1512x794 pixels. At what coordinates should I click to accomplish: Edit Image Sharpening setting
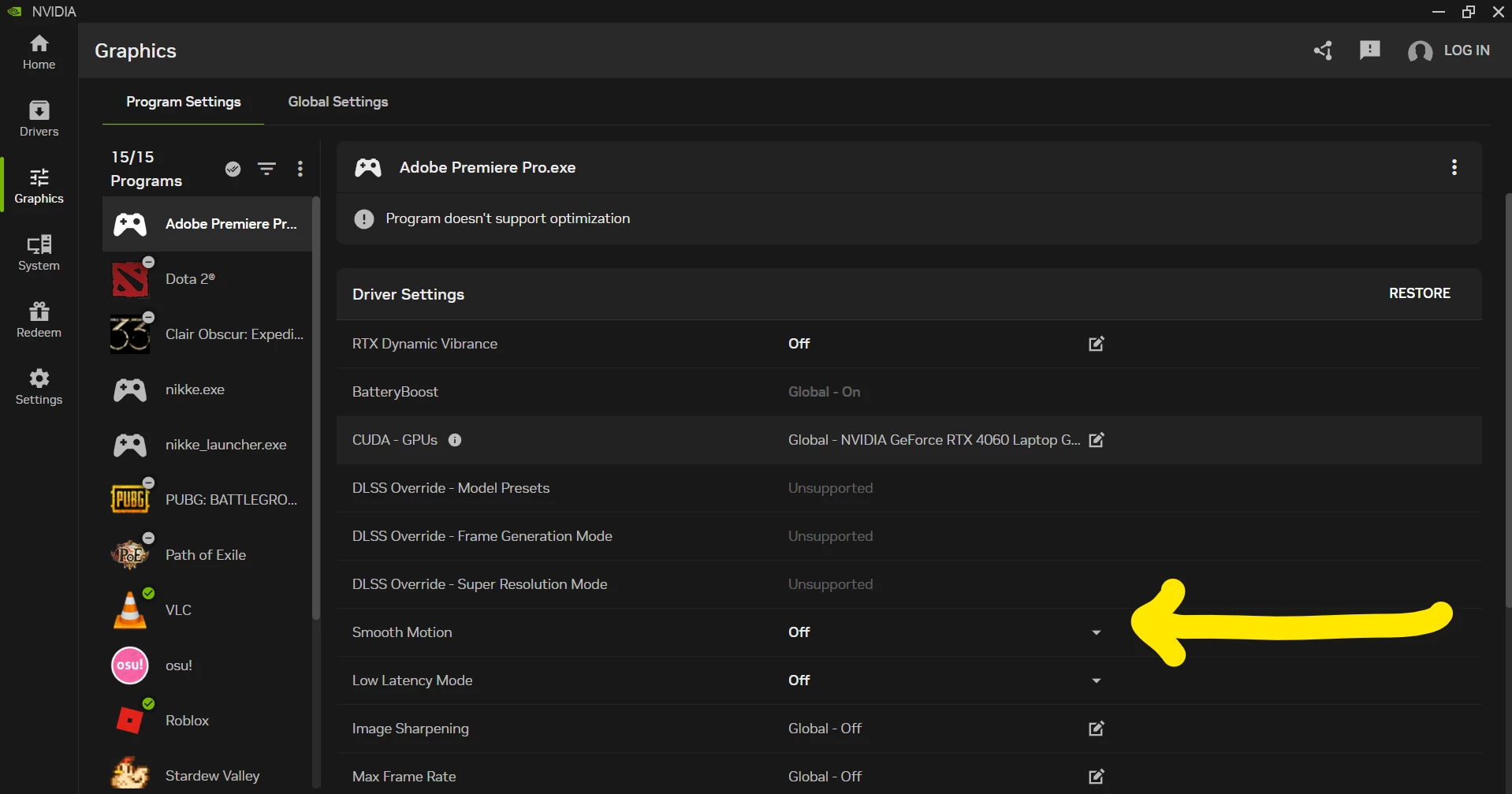[x=1097, y=729]
